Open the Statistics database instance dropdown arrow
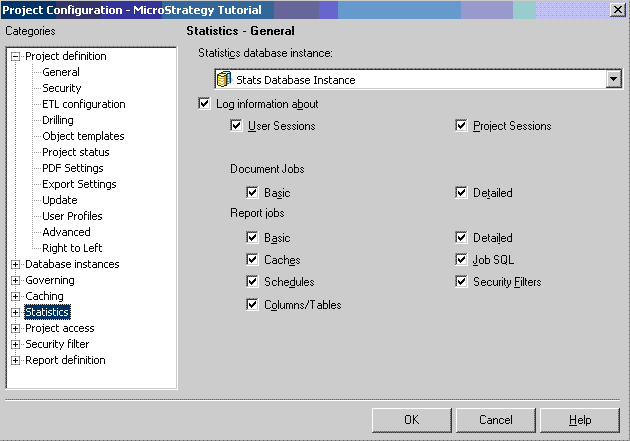 coord(614,79)
